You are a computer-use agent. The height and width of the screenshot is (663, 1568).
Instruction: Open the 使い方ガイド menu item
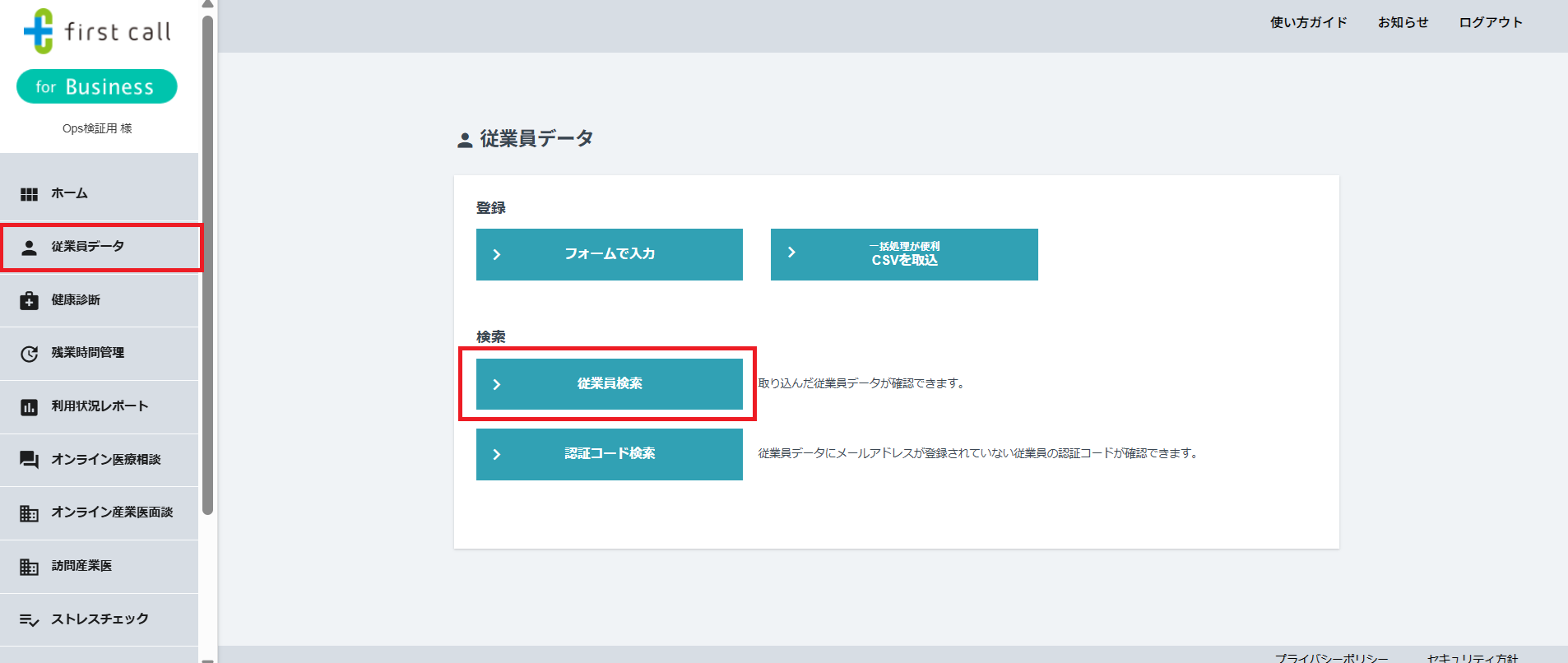[x=1308, y=22]
